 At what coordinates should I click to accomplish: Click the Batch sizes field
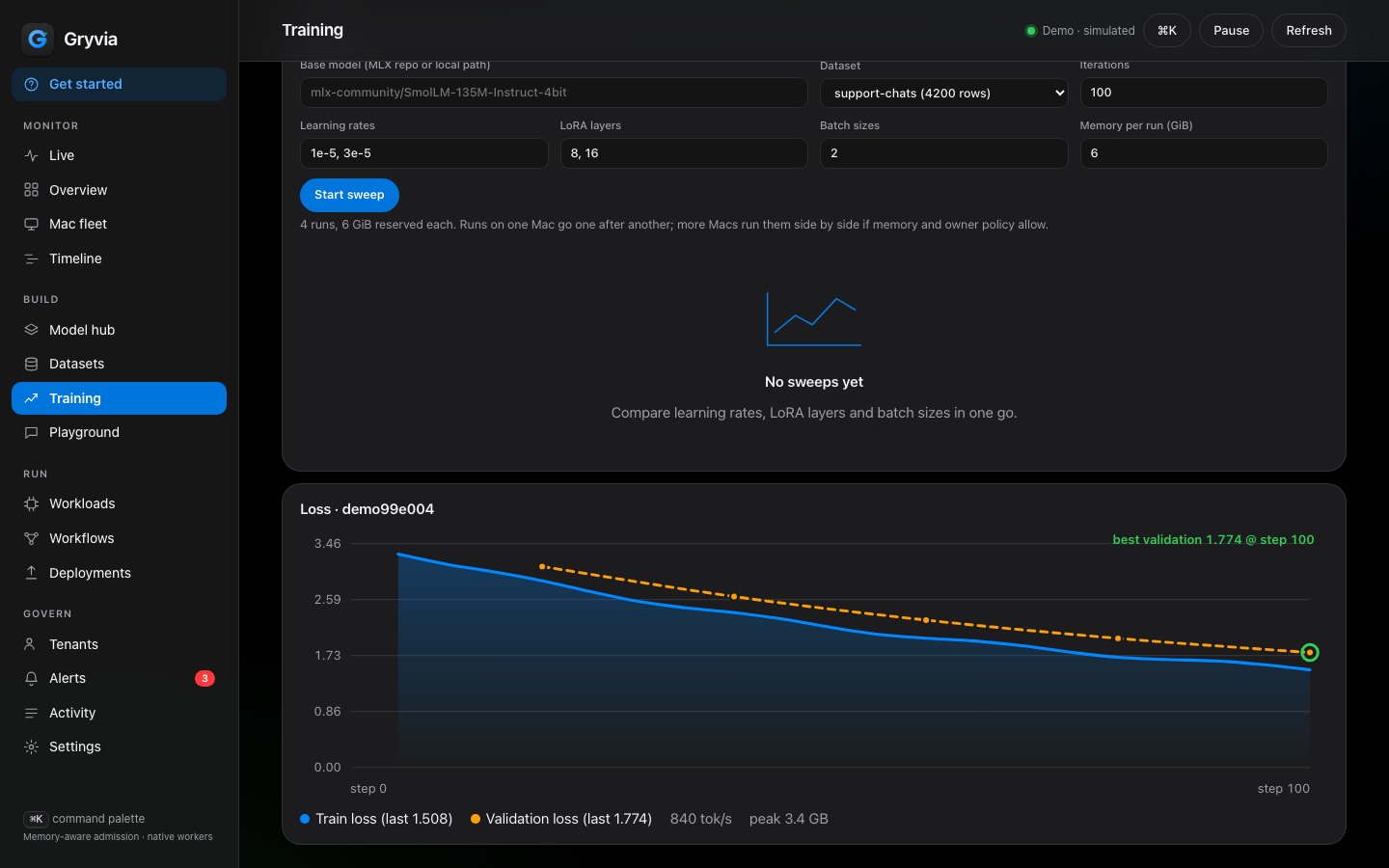pyautogui.click(x=943, y=153)
